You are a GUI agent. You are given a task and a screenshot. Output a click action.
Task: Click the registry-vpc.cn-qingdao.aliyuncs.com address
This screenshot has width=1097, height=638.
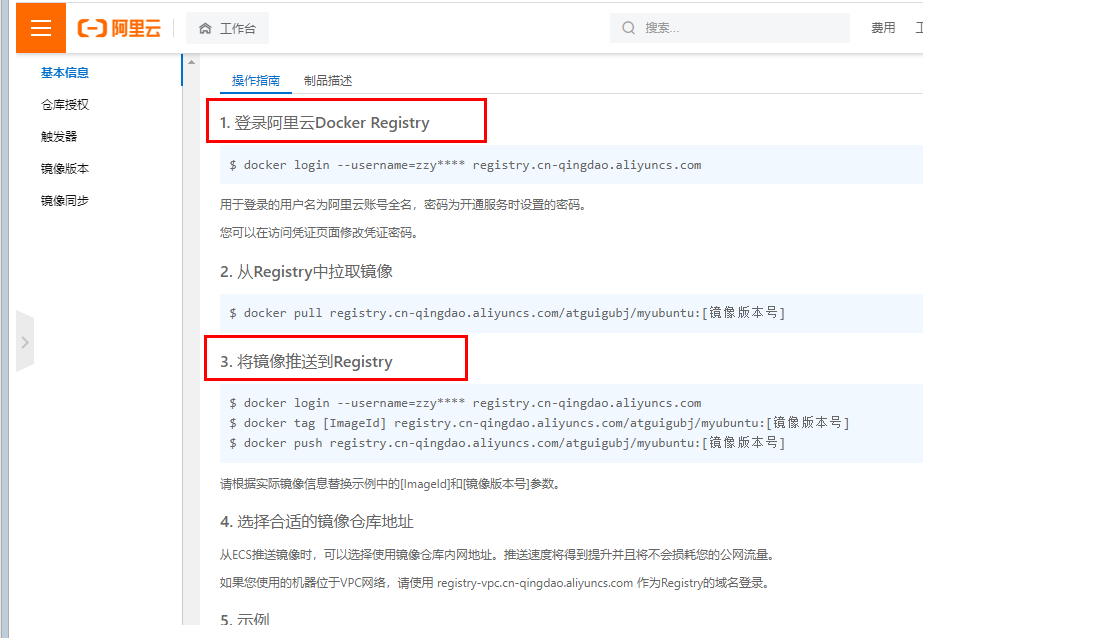point(535,583)
